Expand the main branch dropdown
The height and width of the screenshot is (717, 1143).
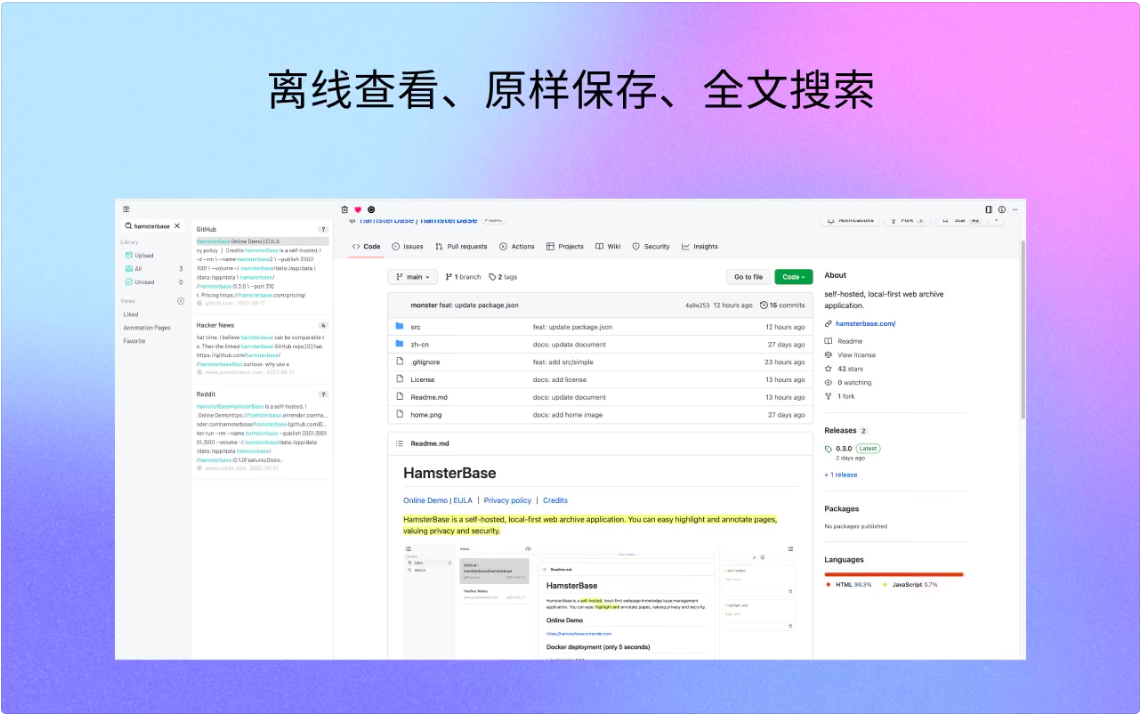[413, 277]
